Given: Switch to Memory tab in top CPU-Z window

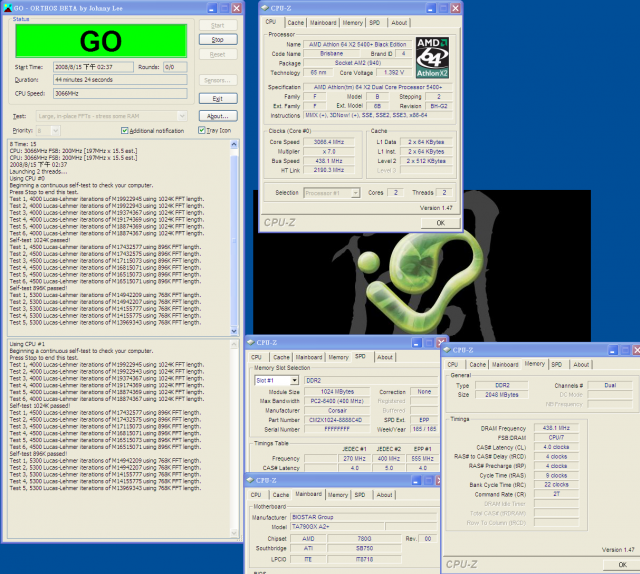Looking at the screenshot, I should tap(353, 22).
